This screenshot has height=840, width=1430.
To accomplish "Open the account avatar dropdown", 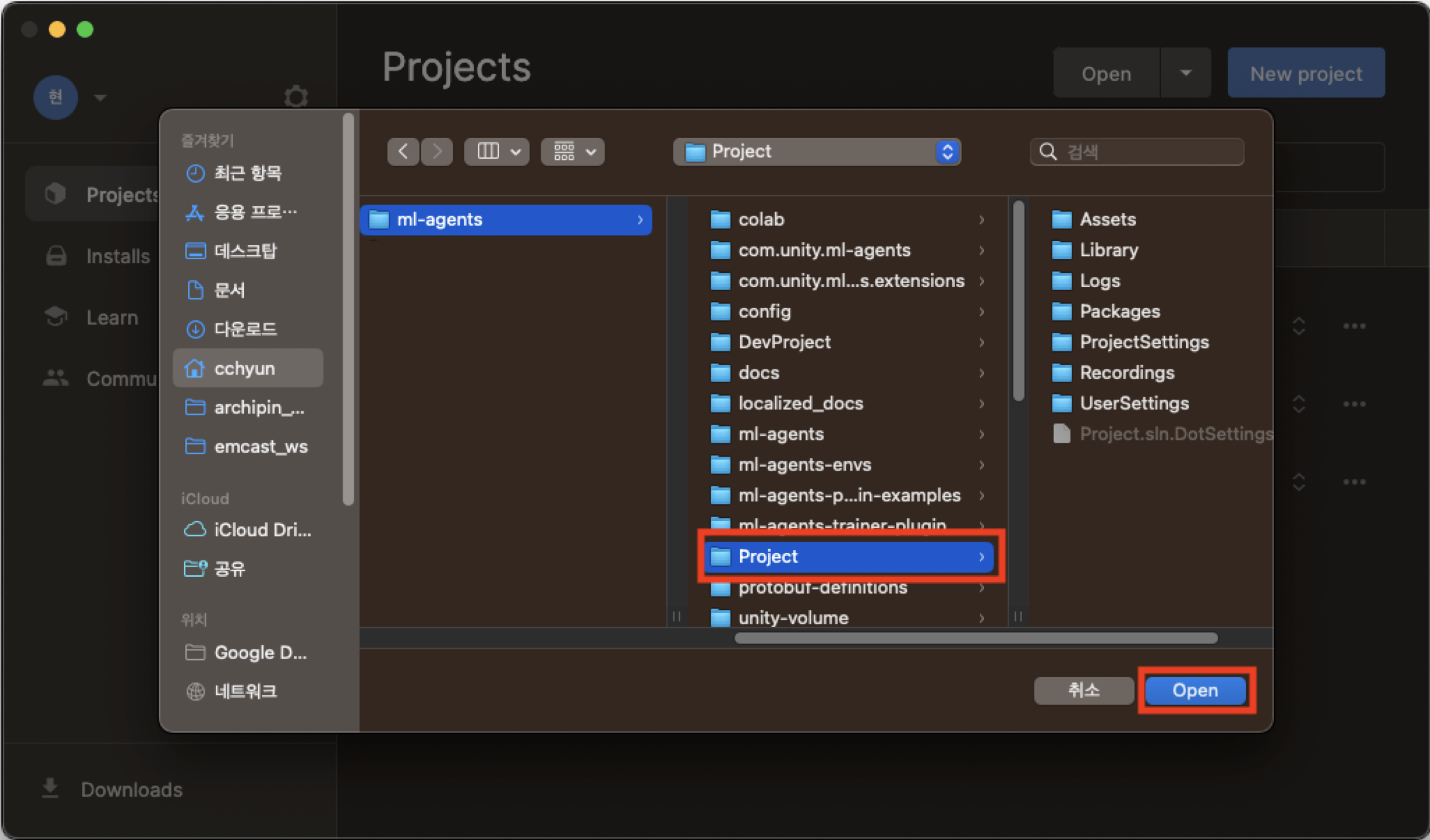I will [100, 97].
